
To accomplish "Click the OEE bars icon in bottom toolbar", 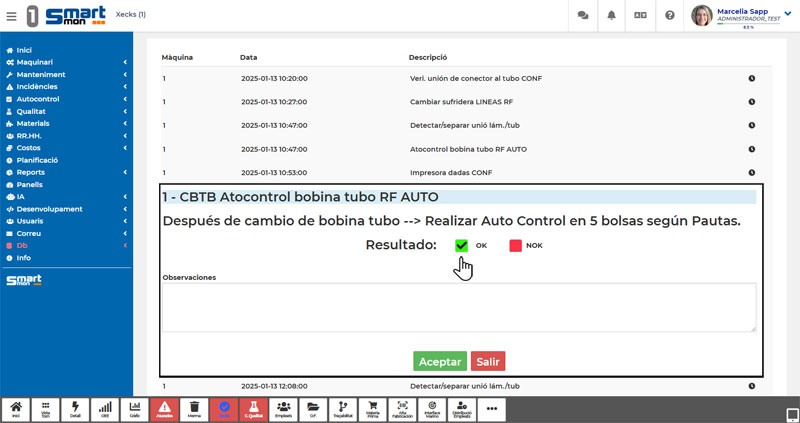I will 105,409.
